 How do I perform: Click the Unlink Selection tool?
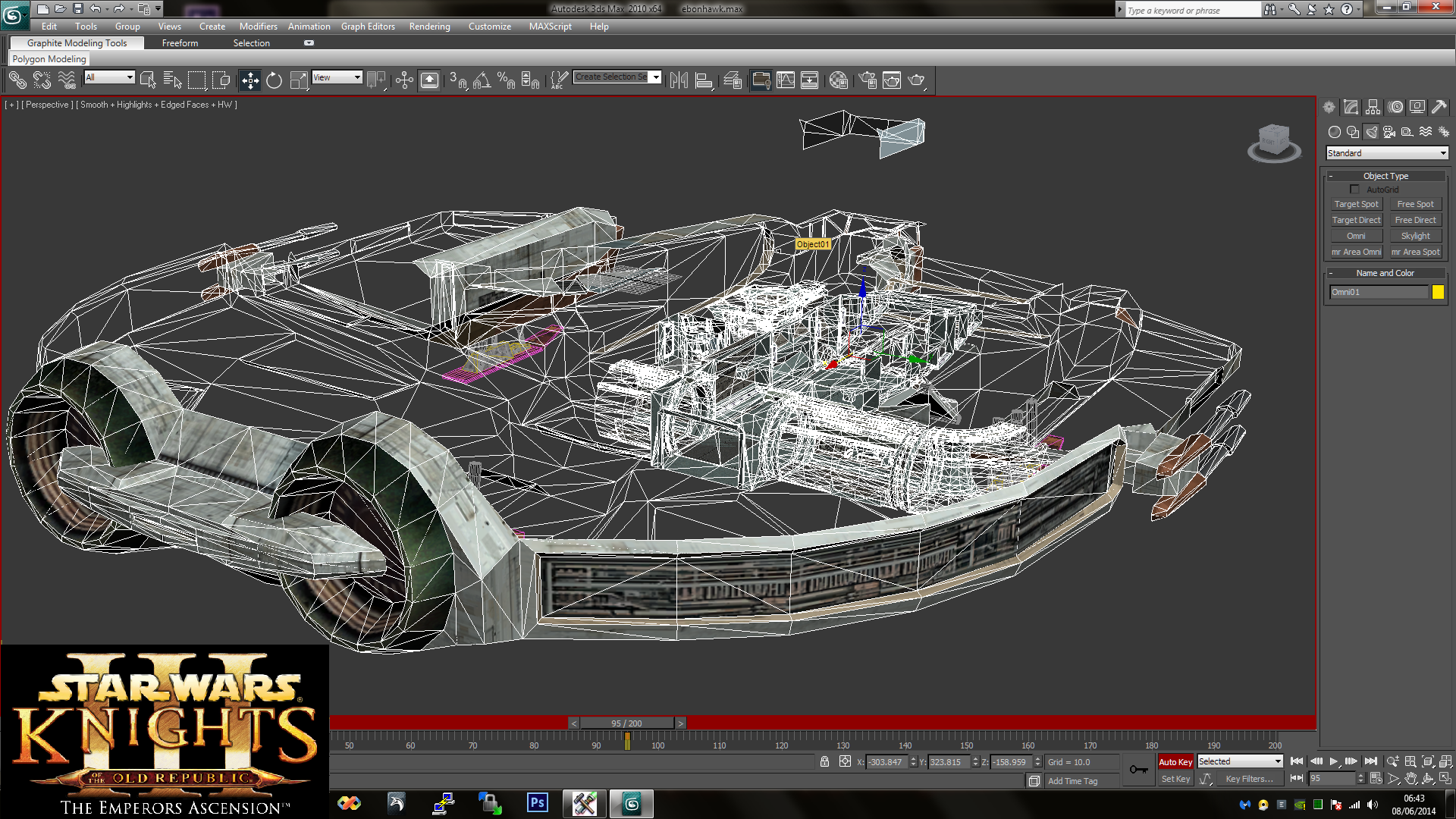pyautogui.click(x=42, y=80)
